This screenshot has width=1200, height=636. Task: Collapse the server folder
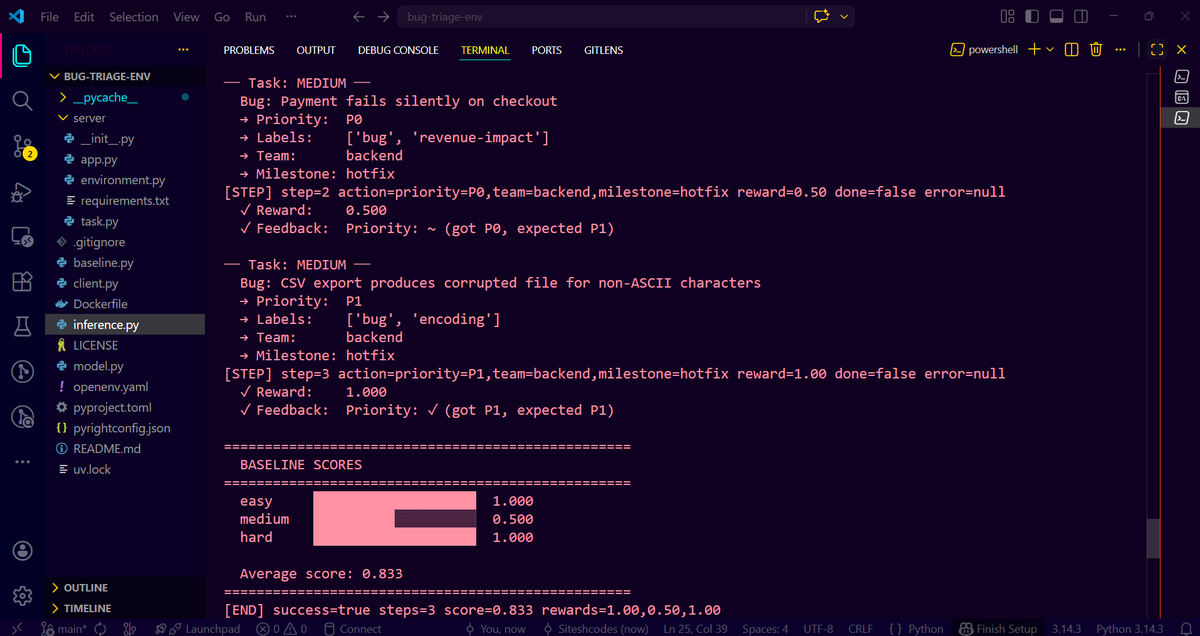tap(89, 118)
